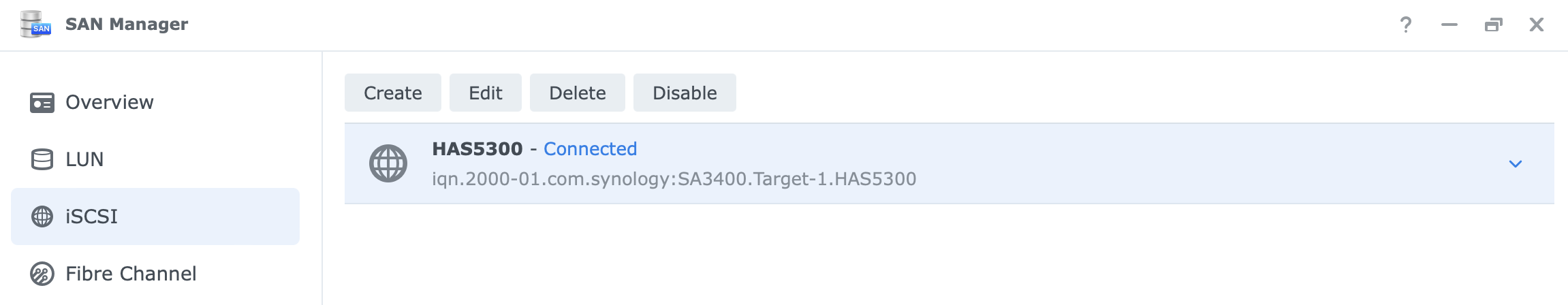1568x305 pixels.
Task: Click the LUN database icon
Action: tap(42, 159)
